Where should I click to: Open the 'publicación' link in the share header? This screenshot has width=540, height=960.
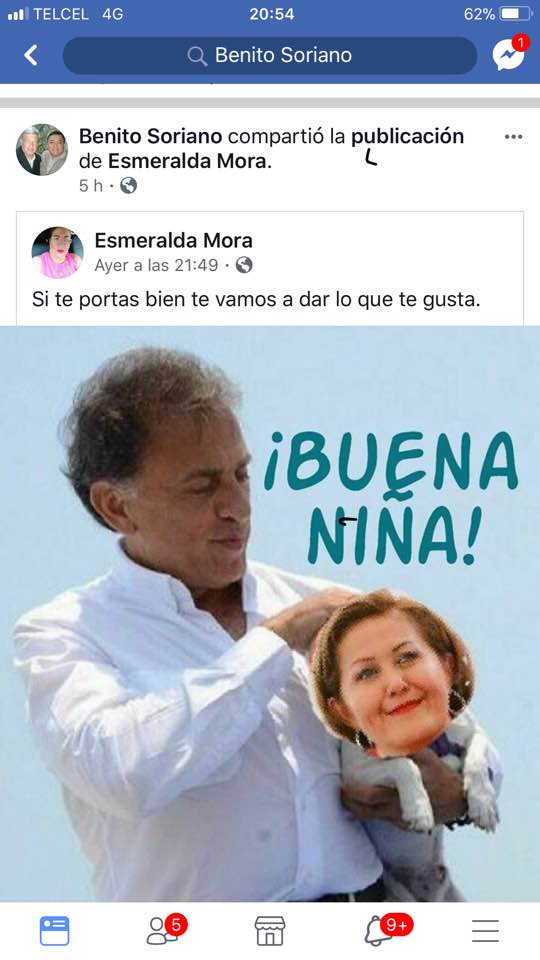pyautogui.click(x=407, y=136)
